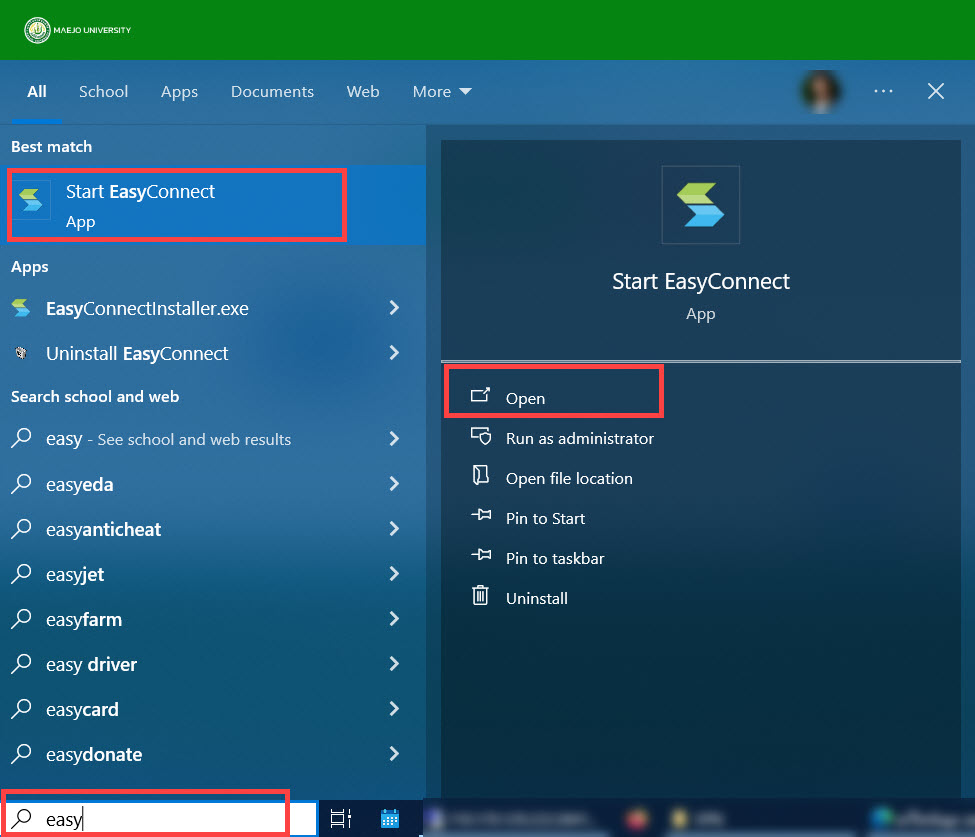
Task: Click the Task View icon on taskbar
Action: point(341,818)
